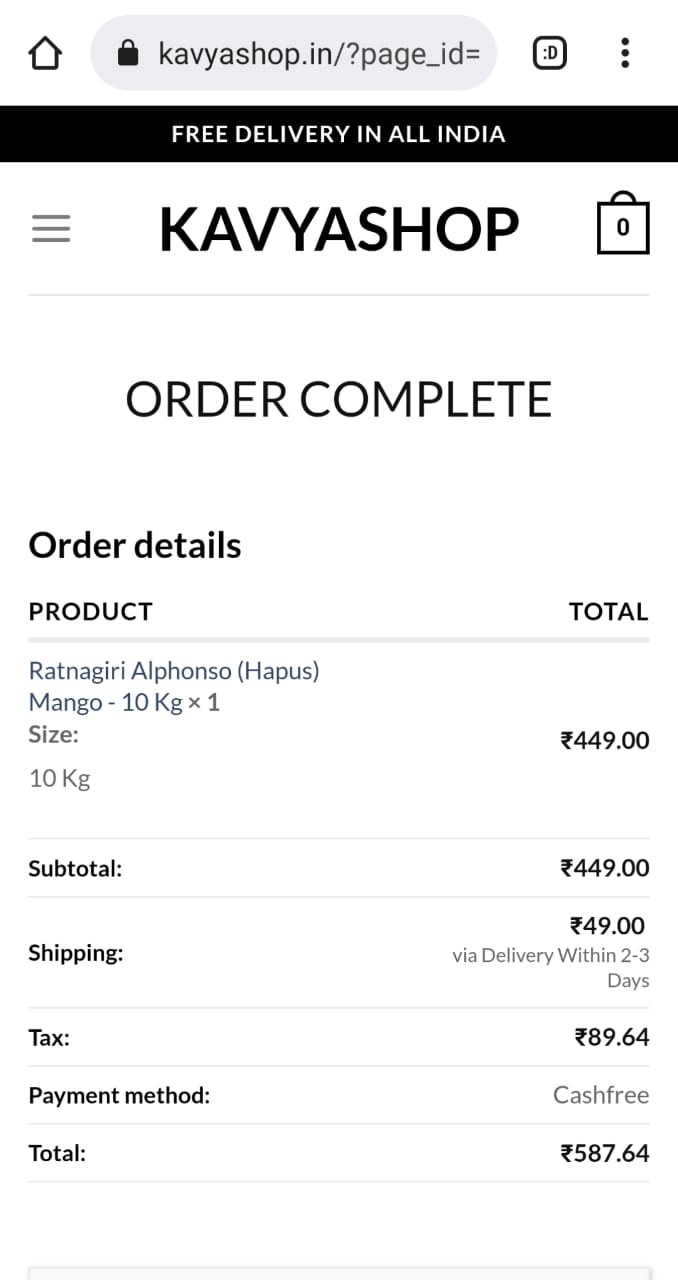Screen dimensions: 678x1280
Task: Open the hamburger navigation menu
Action: [x=51, y=229]
